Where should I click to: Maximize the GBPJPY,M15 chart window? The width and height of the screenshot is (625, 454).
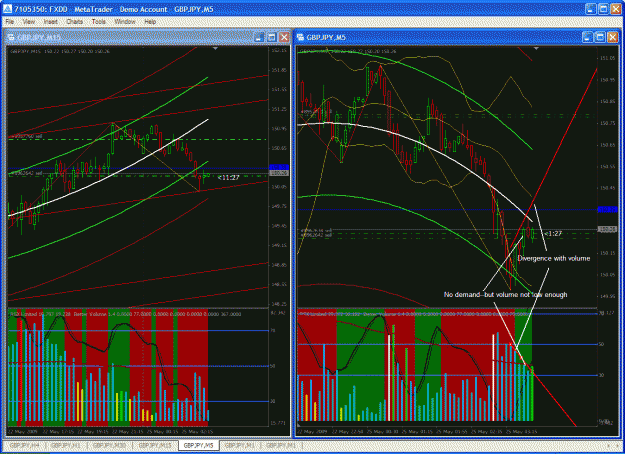tap(271, 37)
